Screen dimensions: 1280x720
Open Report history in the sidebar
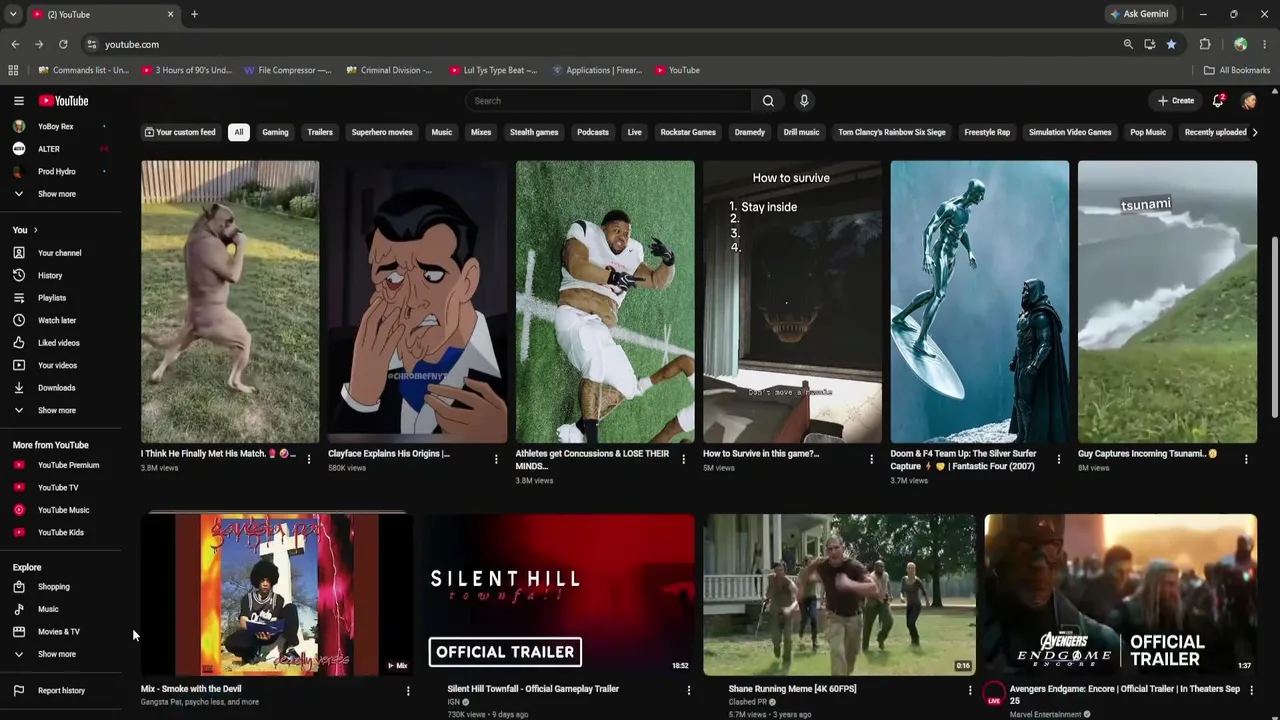[61, 691]
